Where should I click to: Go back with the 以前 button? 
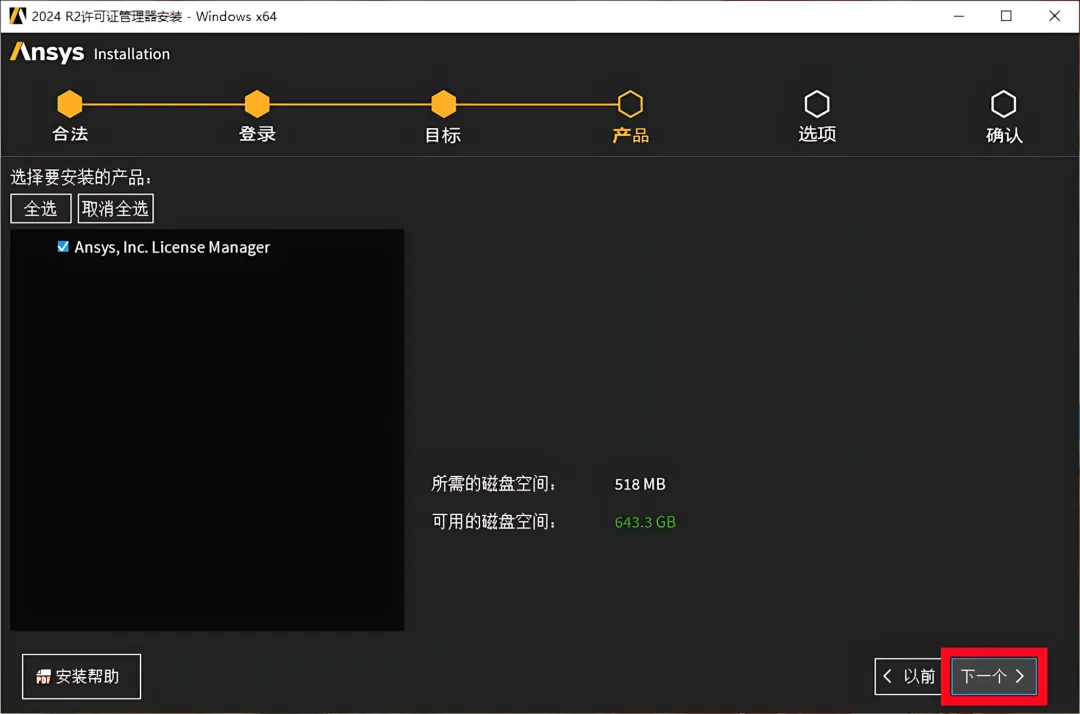point(909,676)
